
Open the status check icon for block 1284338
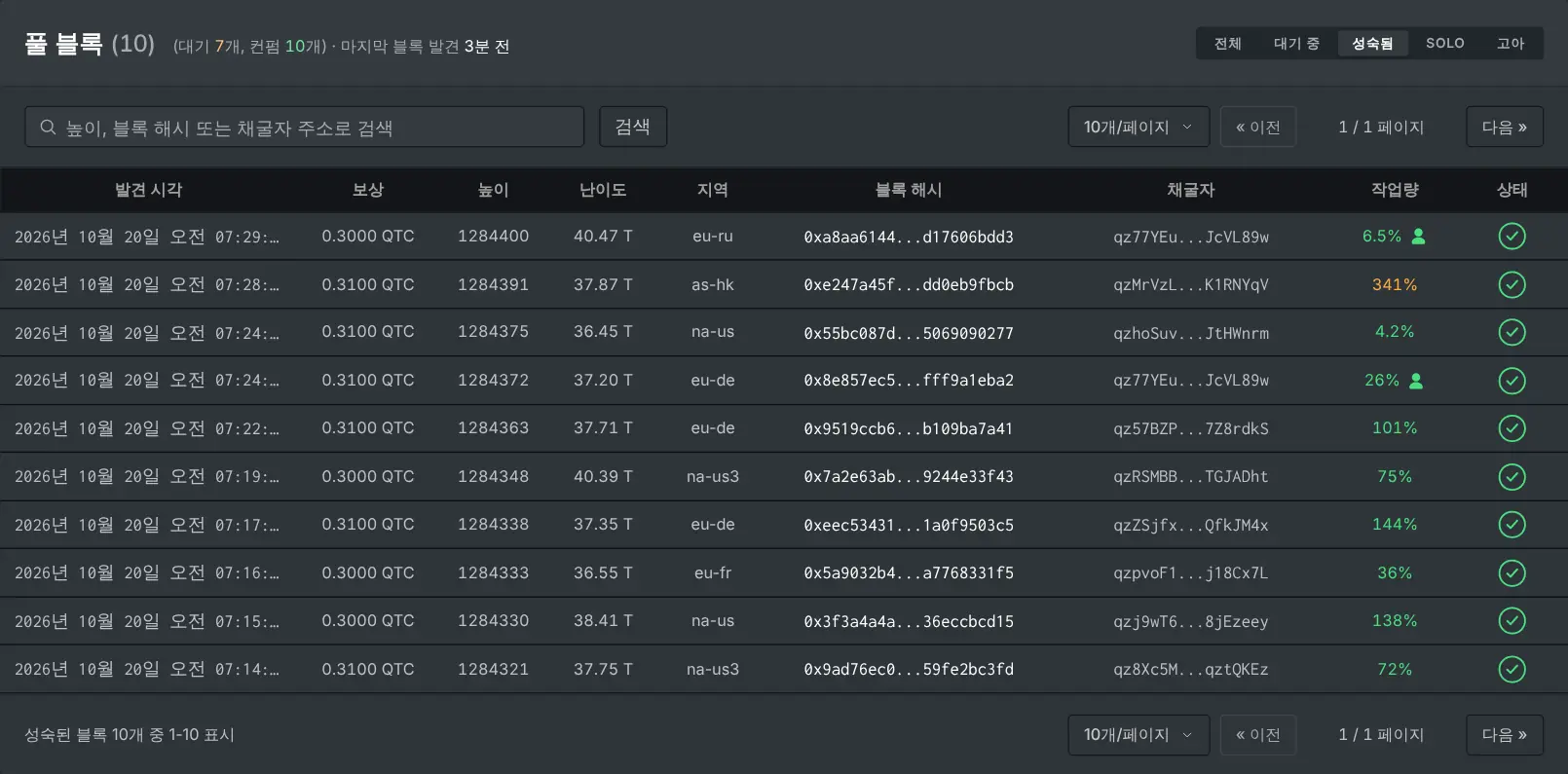coord(1512,525)
